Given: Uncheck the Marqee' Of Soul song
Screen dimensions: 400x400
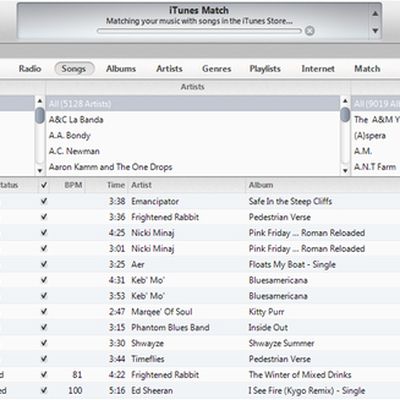Looking at the screenshot, I should coord(44,311).
